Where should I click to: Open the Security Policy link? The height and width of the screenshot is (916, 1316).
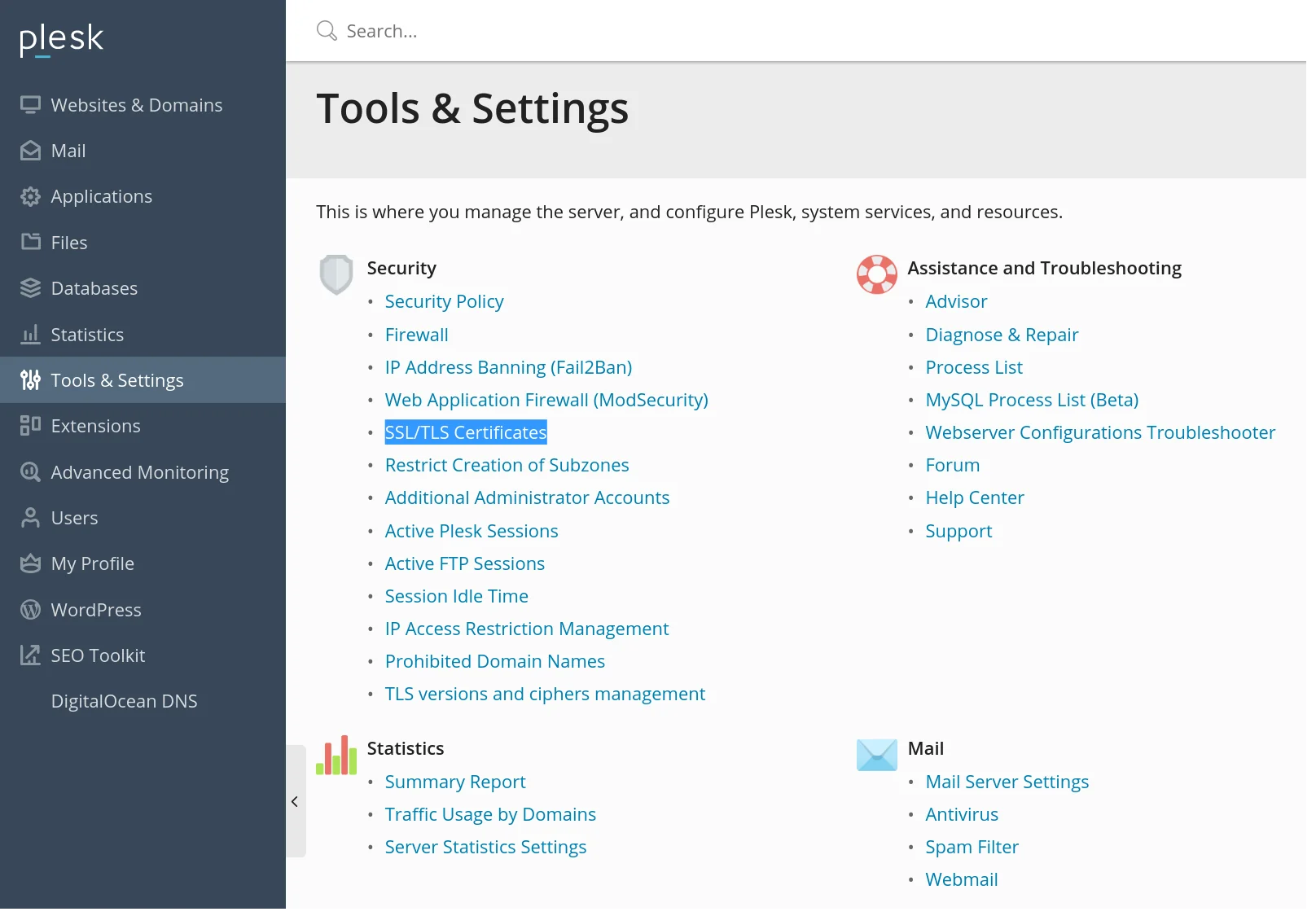click(444, 301)
